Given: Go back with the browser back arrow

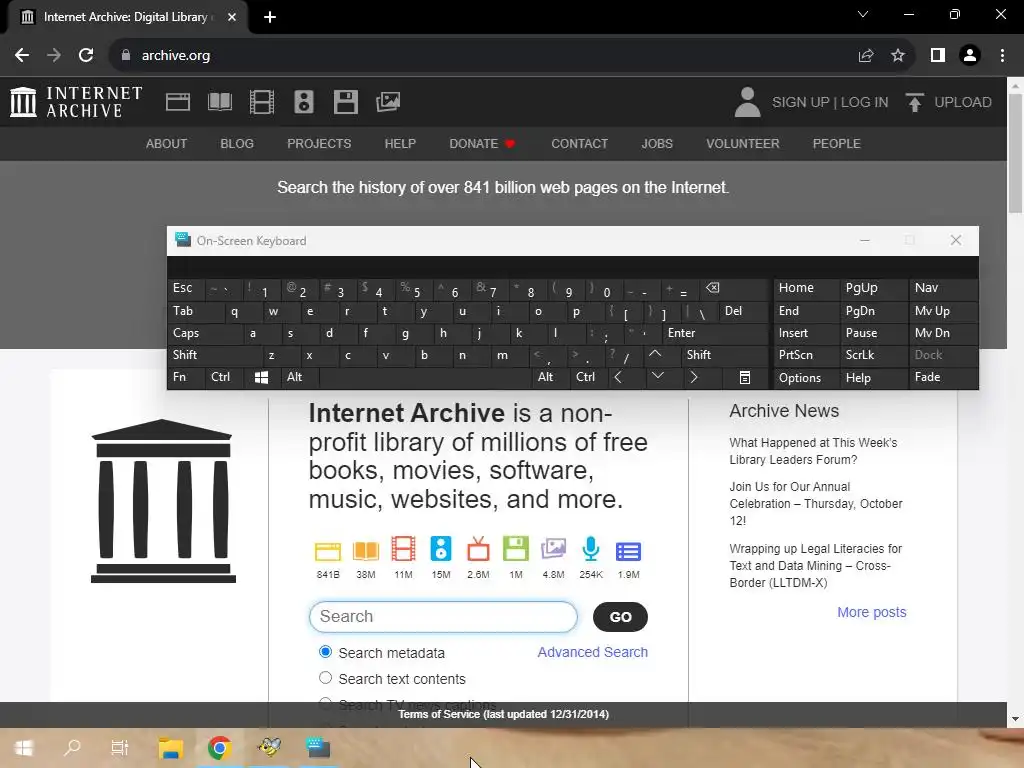Looking at the screenshot, I should point(22,56).
